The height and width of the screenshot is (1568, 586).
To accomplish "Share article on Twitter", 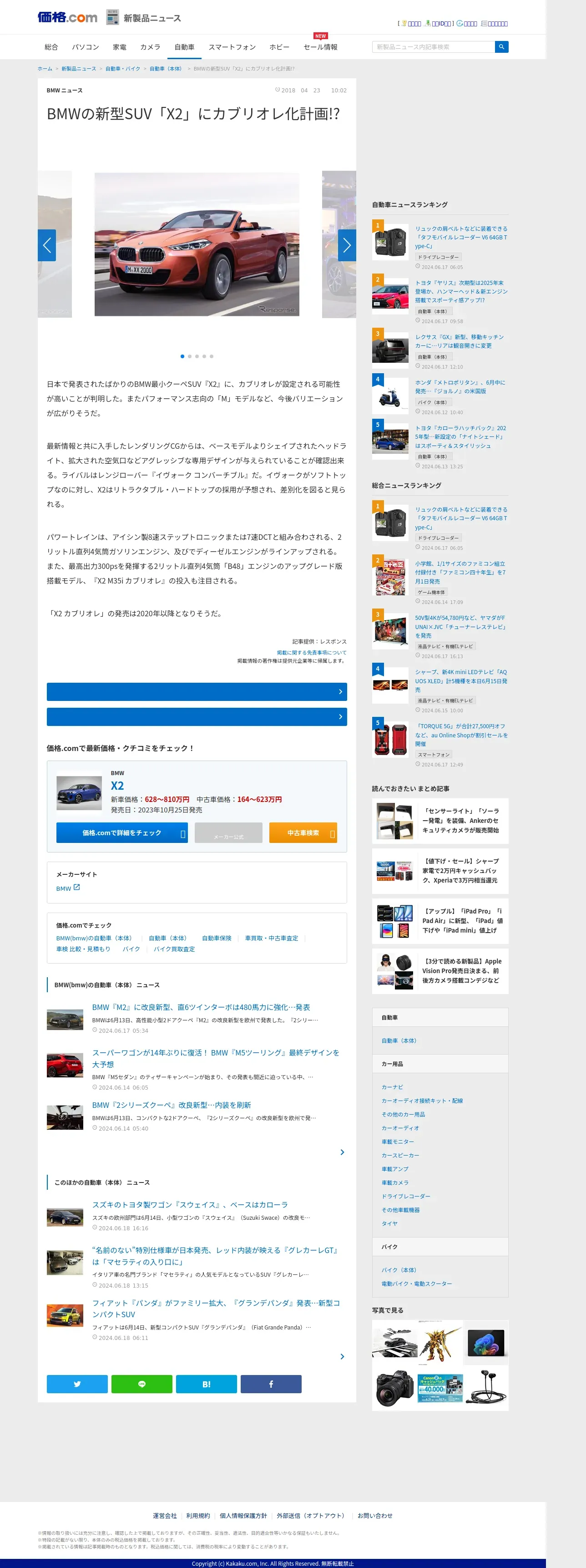I will (77, 1384).
